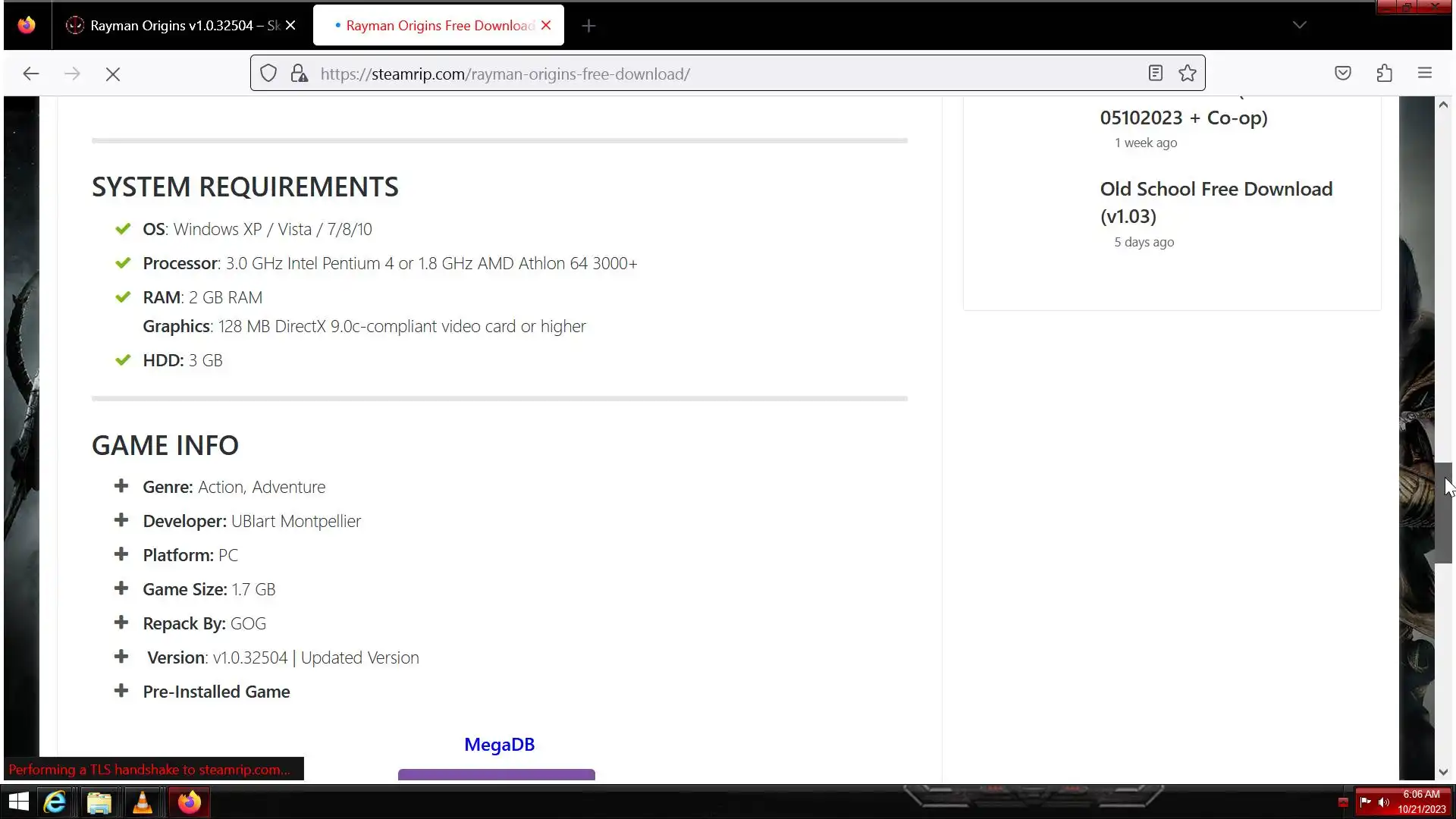Image resolution: width=1456 pixels, height=819 pixels.
Task: Open tracking protection shield icon
Action: [x=268, y=74]
